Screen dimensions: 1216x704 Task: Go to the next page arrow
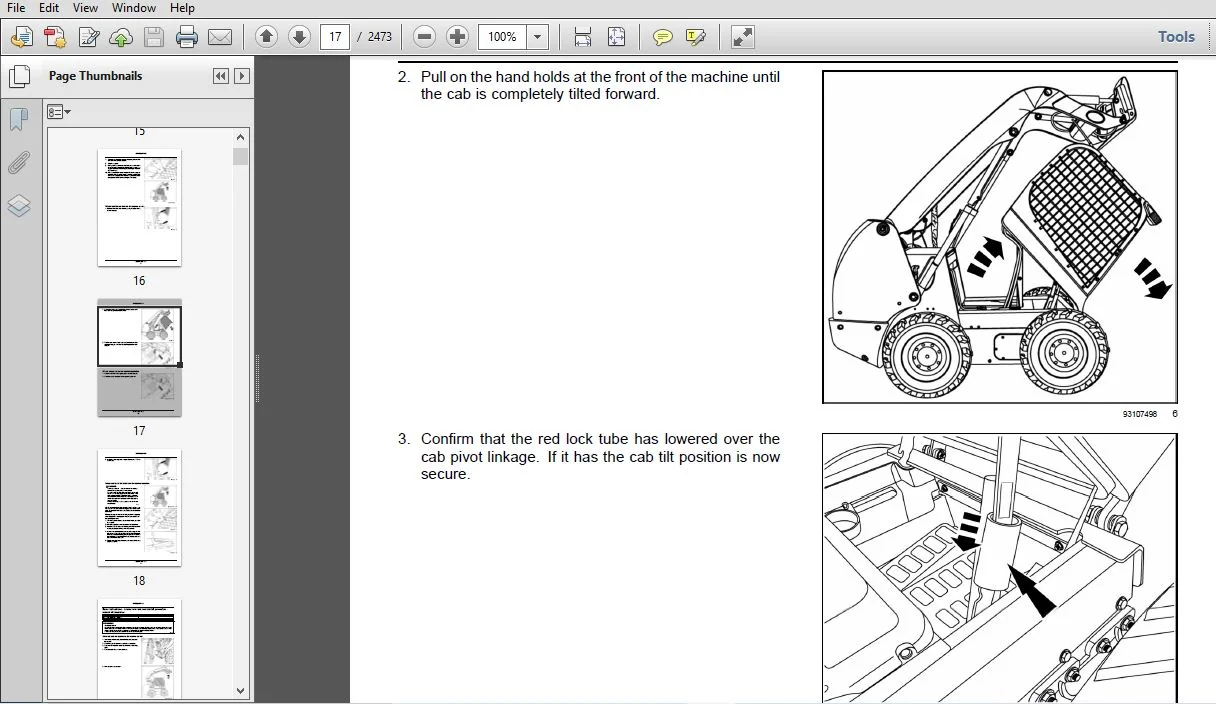tap(299, 37)
